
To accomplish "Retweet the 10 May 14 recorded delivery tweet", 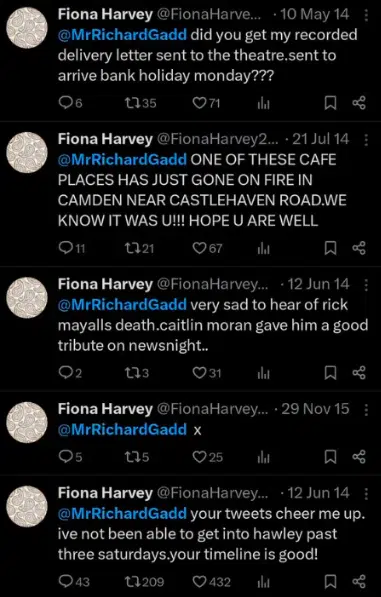I will coord(140,103).
